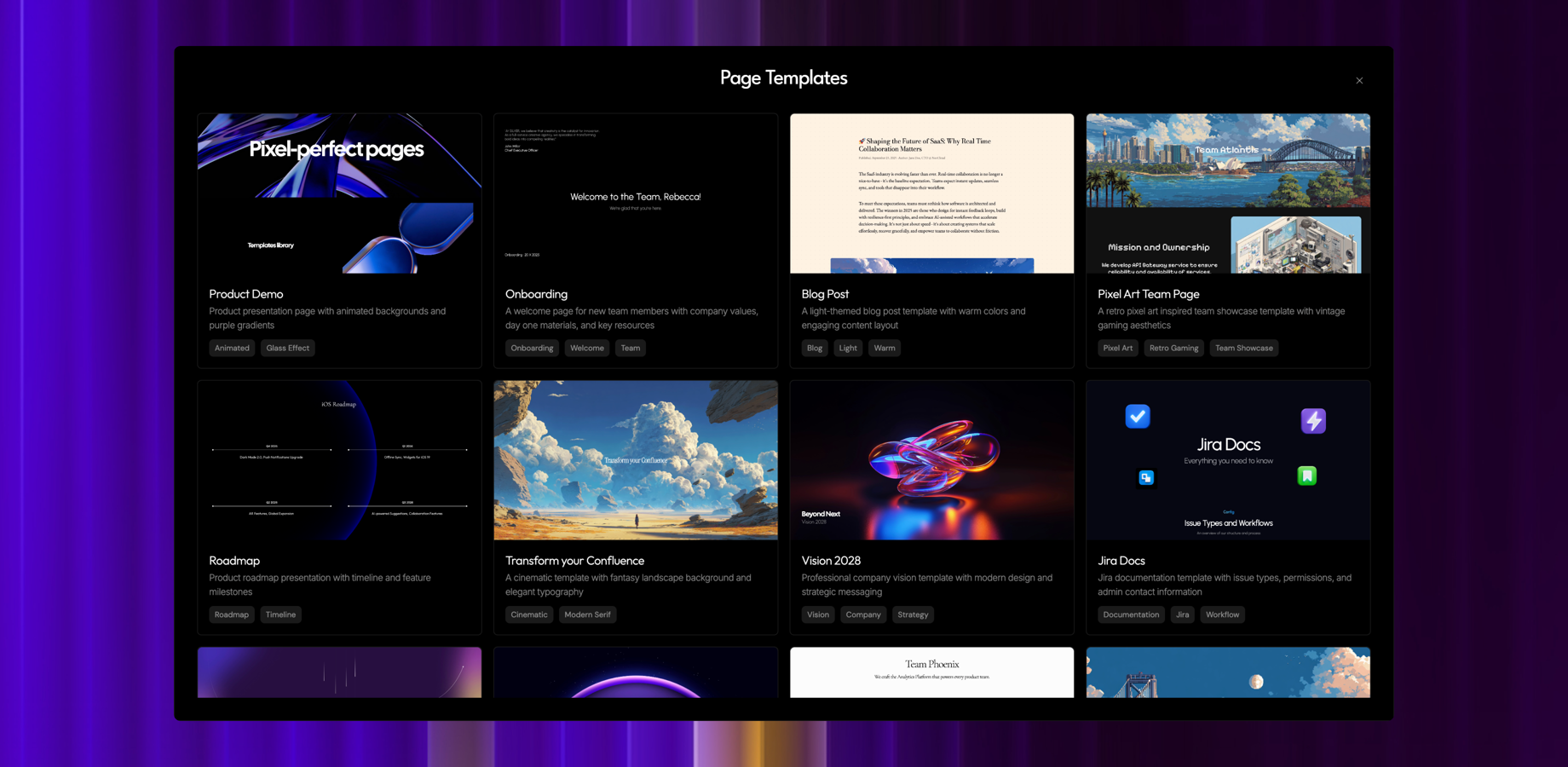Close the Page Templates dialog
The image size is (1568, 767).
1359,80
